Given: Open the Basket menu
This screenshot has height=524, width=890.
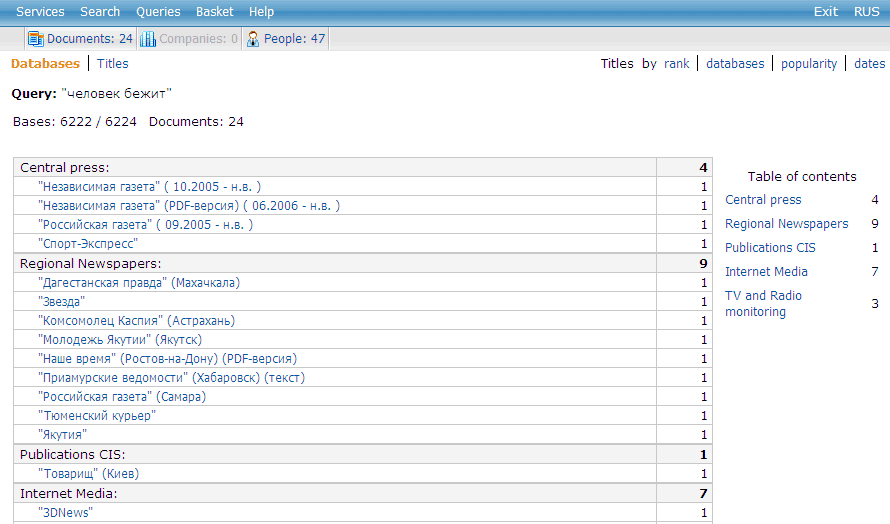Looking at the screenshot, I should 215,12.
